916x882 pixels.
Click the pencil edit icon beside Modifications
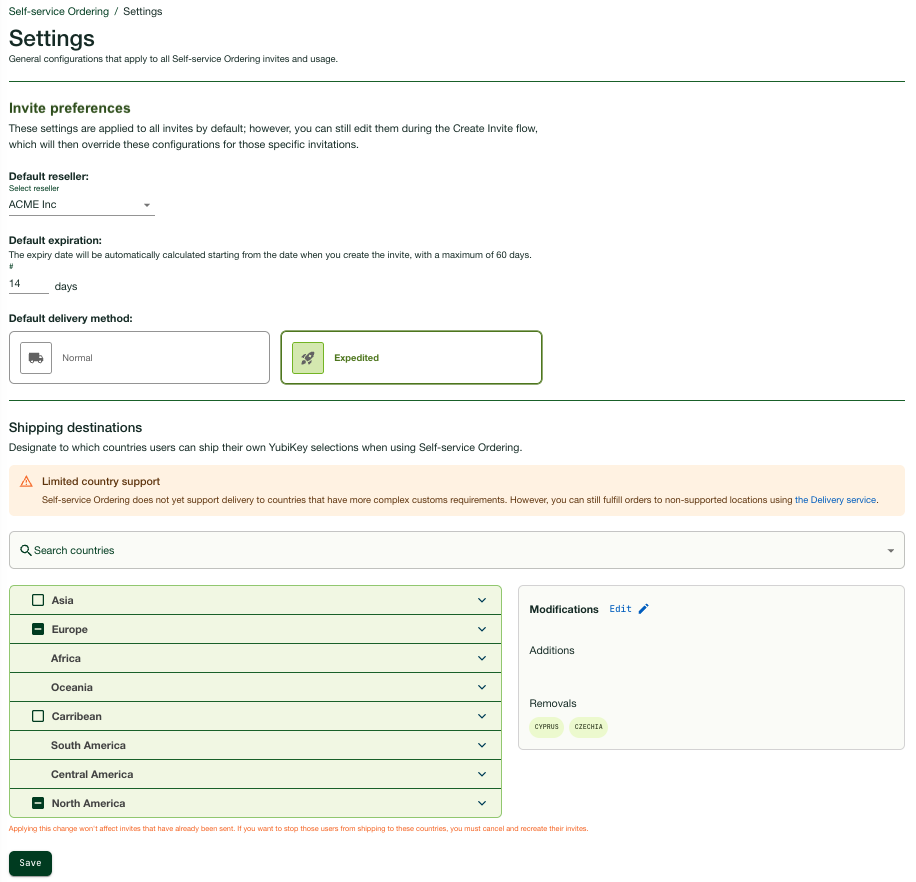643,609
